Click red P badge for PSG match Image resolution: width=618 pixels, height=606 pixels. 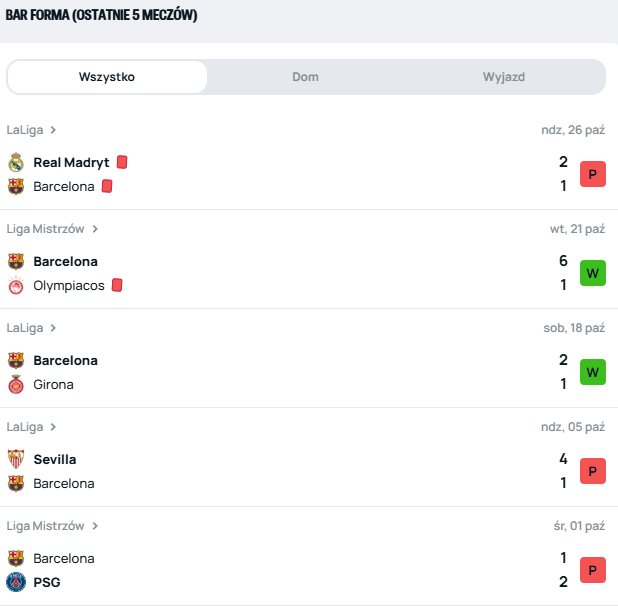tap(593, 570)
